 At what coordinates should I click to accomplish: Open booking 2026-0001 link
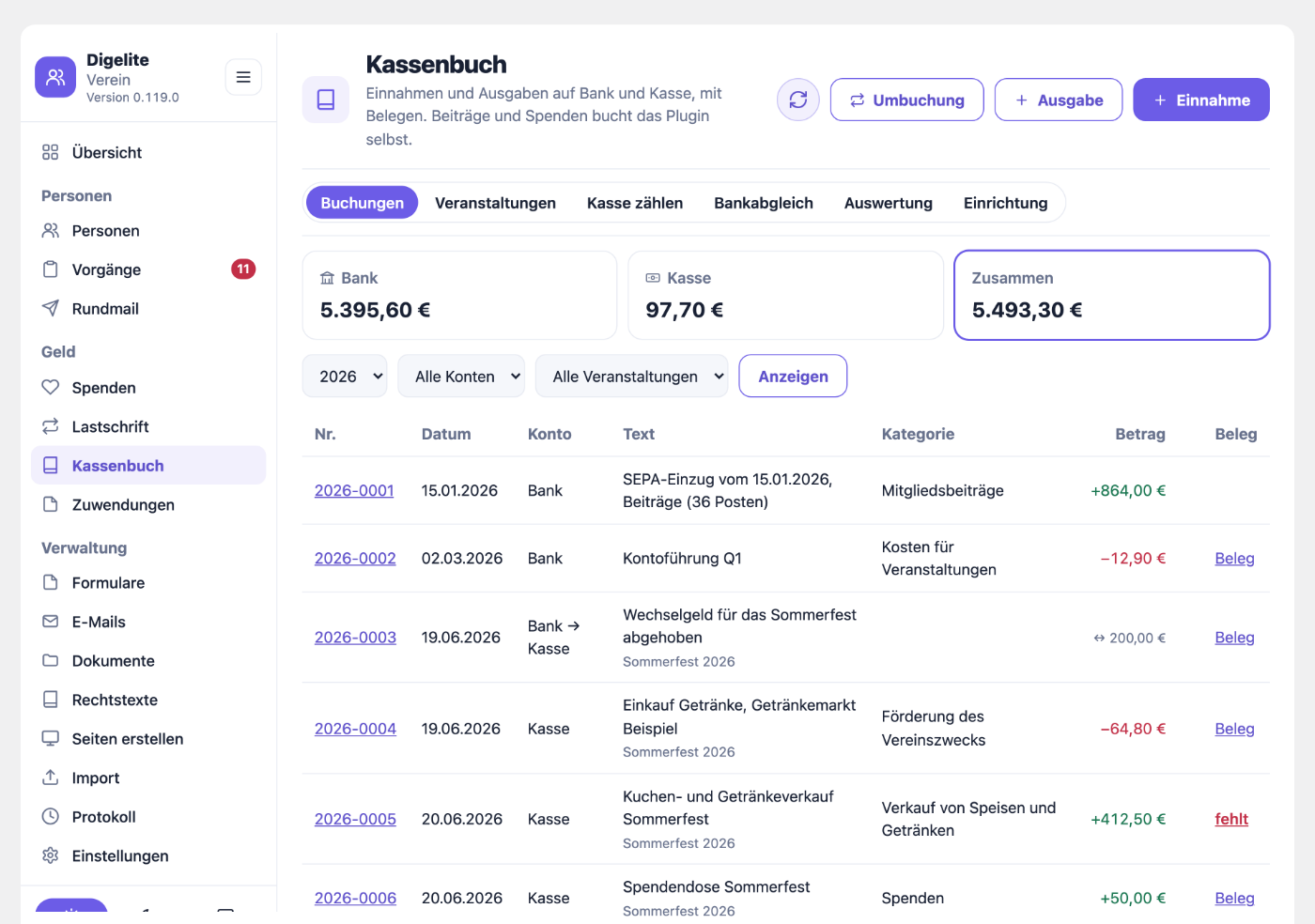click(x=354, y=490)
